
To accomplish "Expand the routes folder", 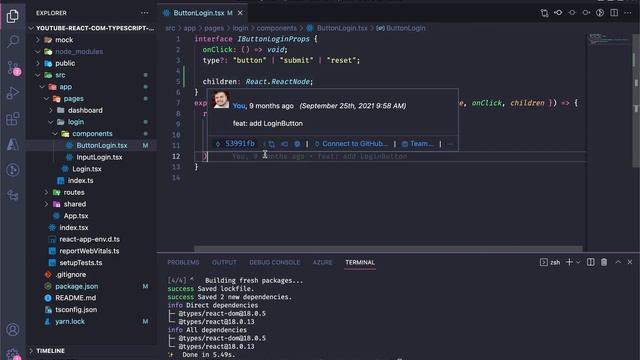I will [47, 192].
